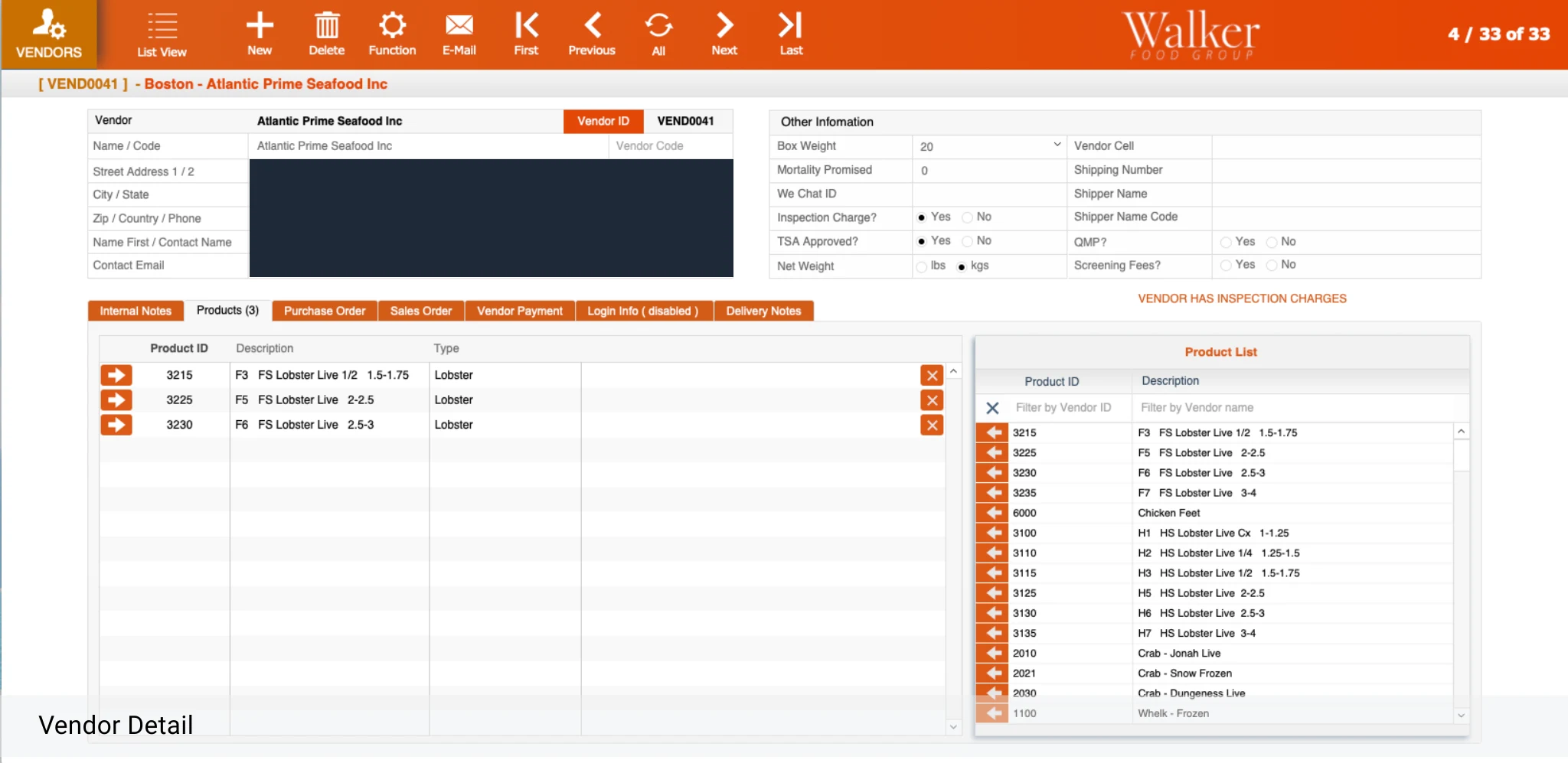Show All records

(x=658, y=34)
